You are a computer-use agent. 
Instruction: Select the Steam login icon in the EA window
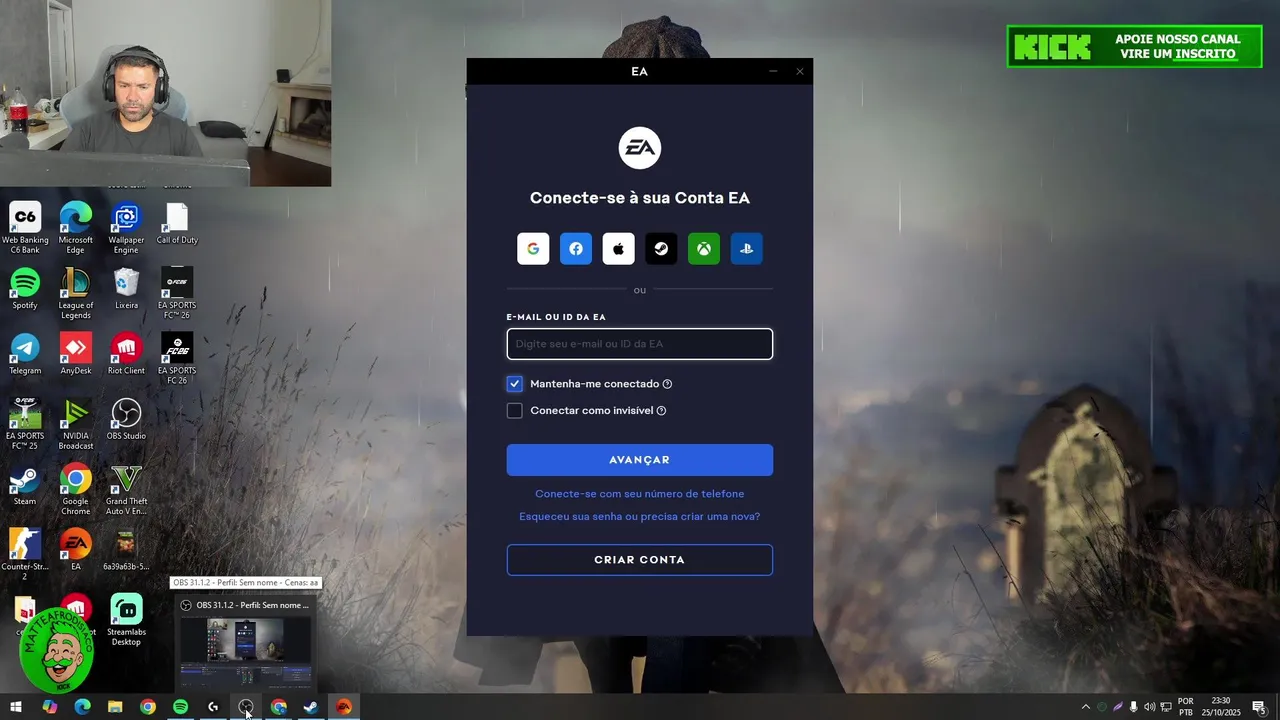661,249
